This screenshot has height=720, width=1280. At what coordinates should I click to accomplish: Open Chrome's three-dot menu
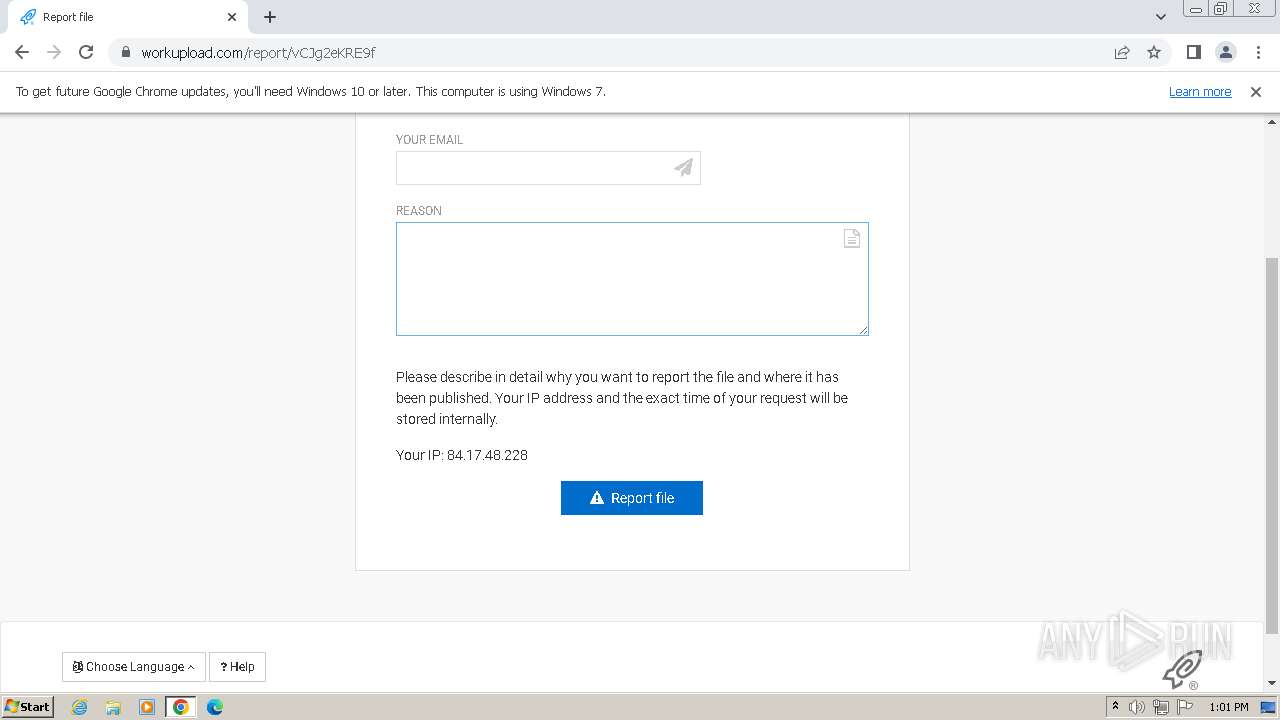(1258, 52)
